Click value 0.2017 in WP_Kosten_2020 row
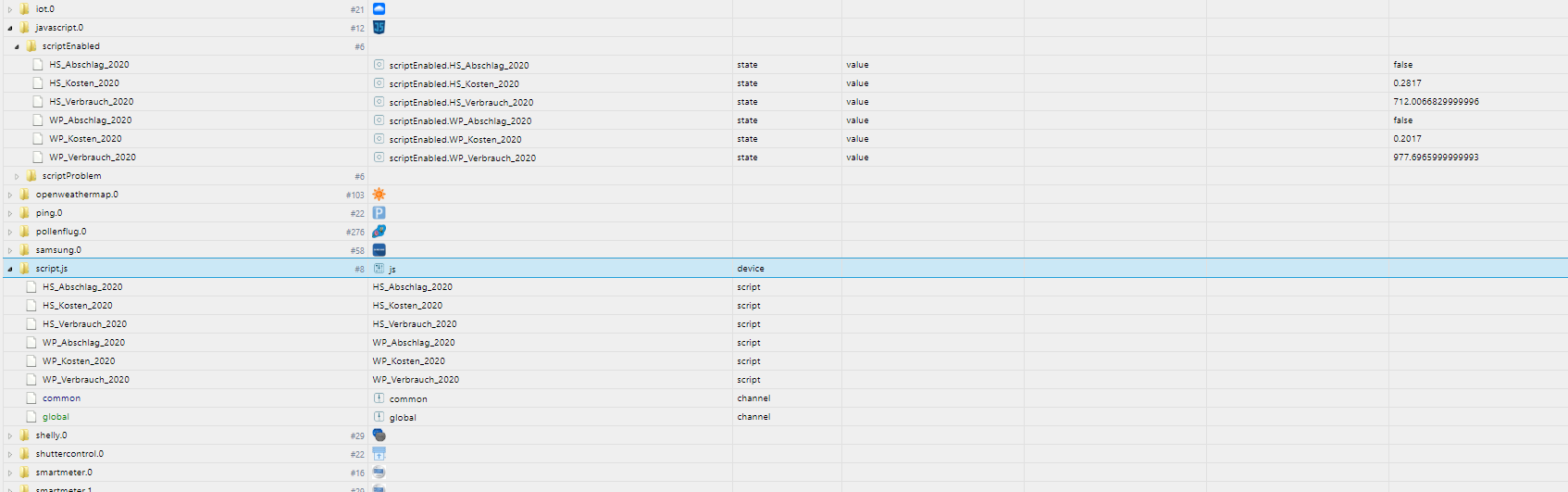Screen dimensions: 1568x492 tap(1407, 139)
